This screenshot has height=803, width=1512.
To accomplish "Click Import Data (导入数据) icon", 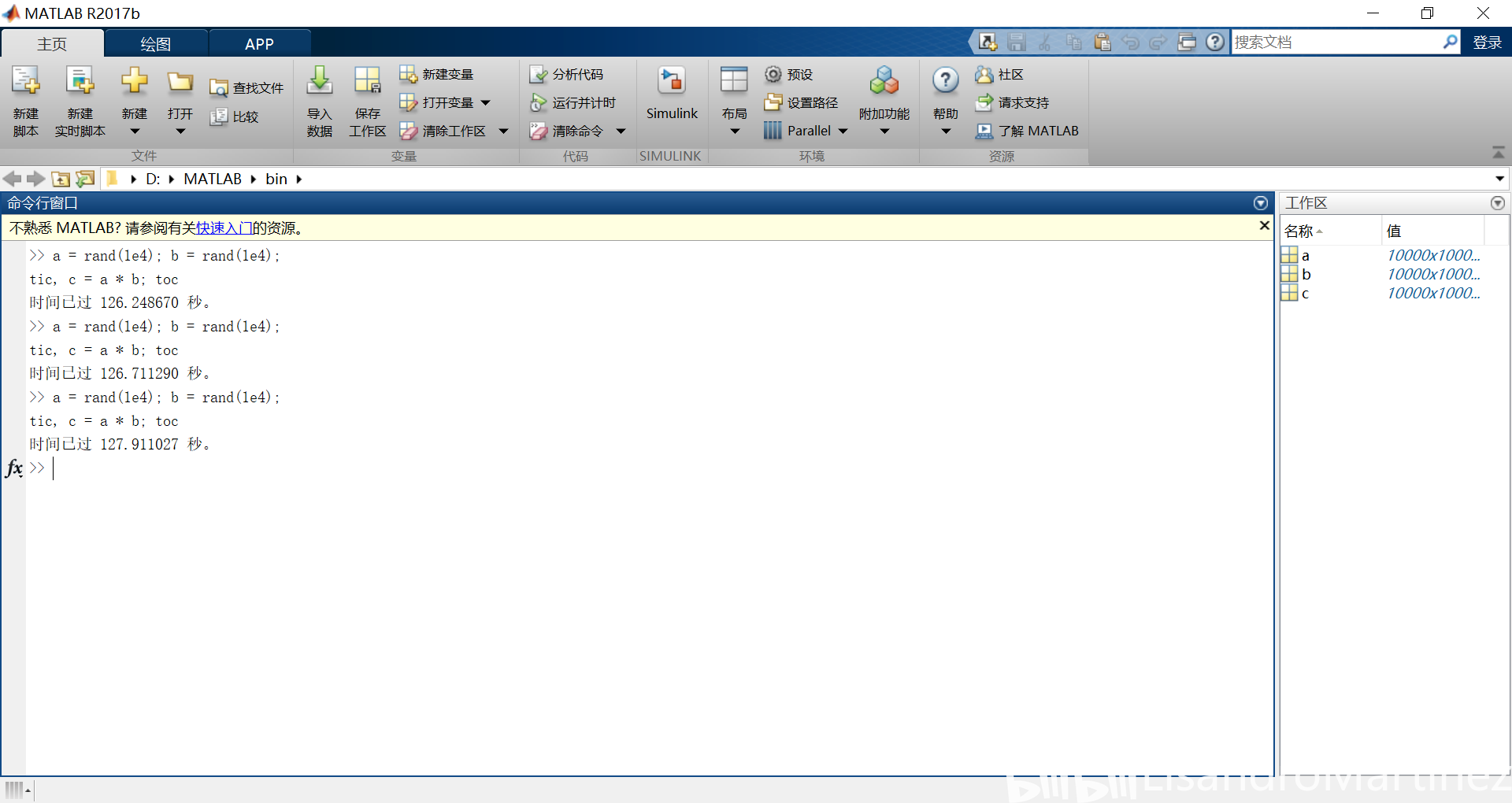I will click(319, 80).
